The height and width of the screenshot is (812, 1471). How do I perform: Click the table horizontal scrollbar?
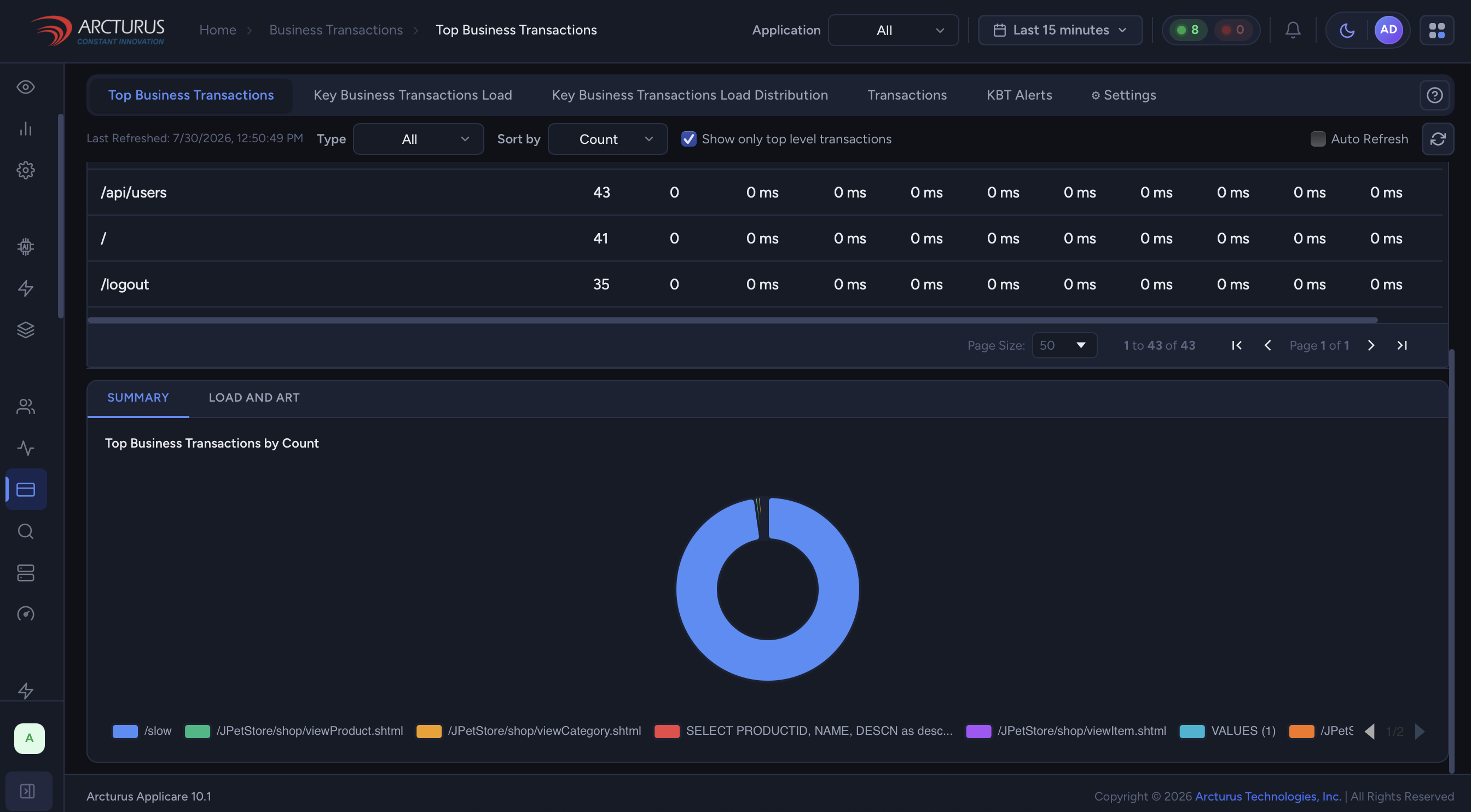(x=732, y=320)
